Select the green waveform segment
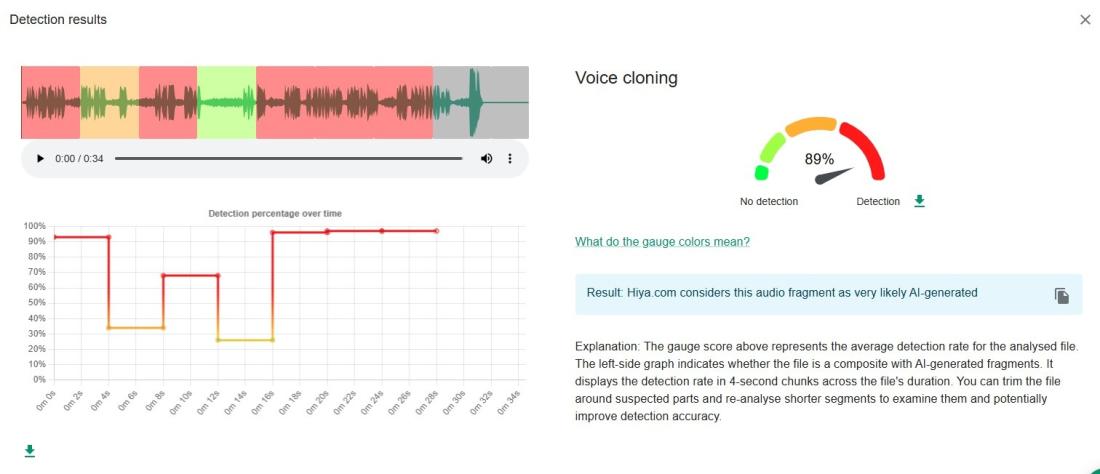This screenshot has width=1100, height=474. (x=226, y=102)
